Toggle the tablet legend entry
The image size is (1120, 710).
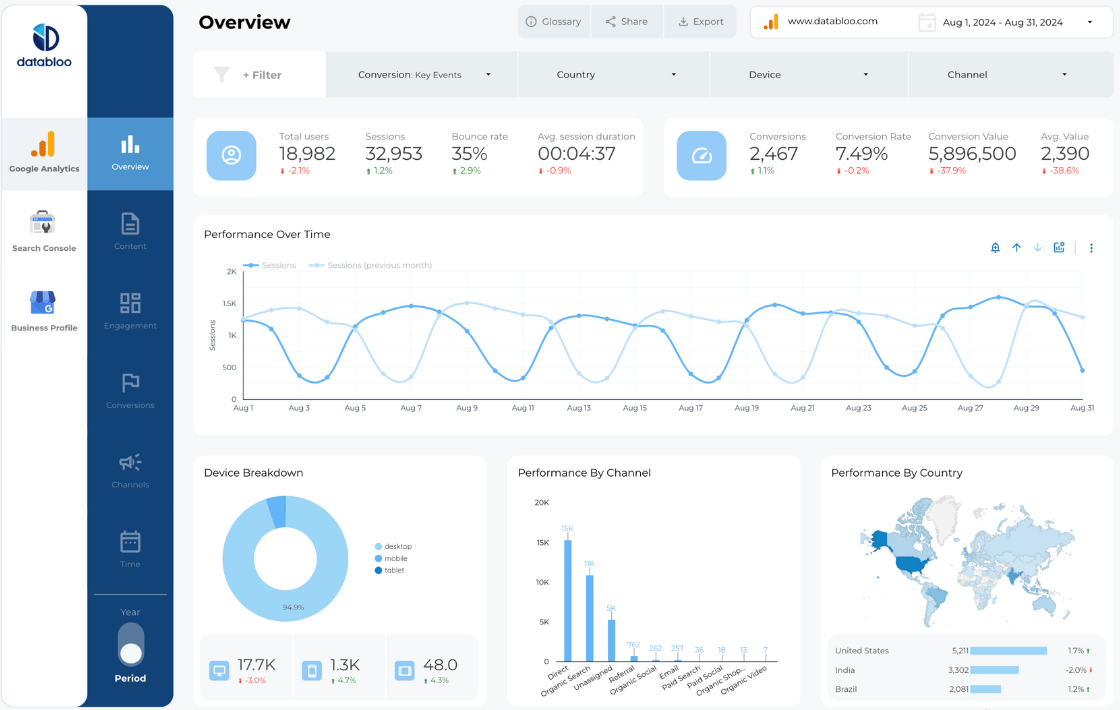tap(390, 570)
